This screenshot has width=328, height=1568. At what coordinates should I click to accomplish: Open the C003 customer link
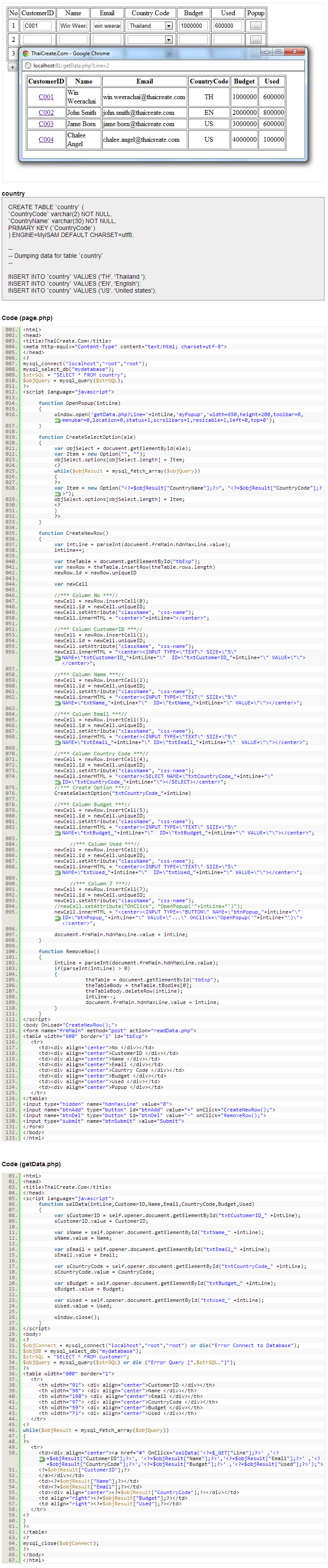point(46,123)
